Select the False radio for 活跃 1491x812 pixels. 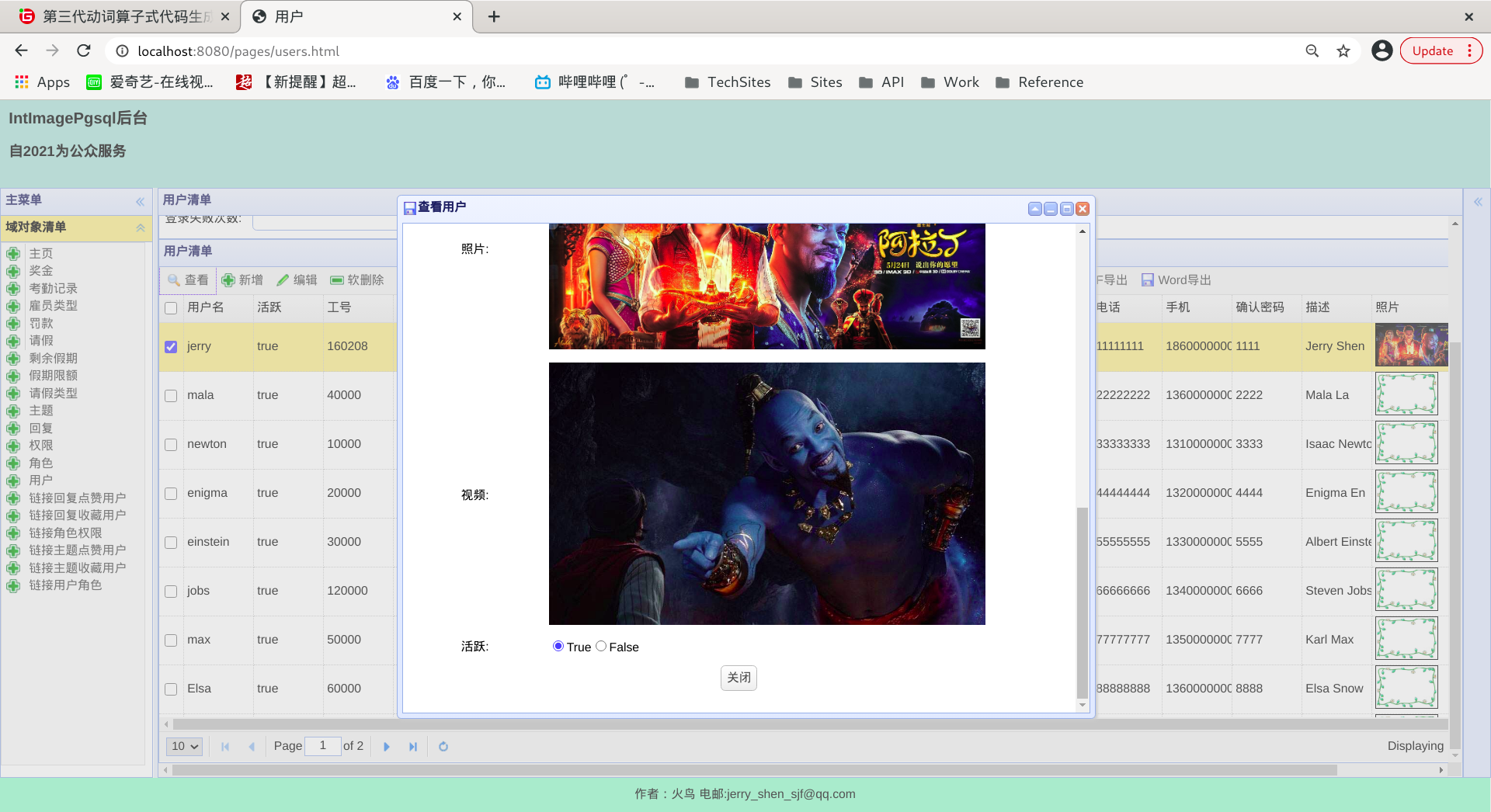601,646
